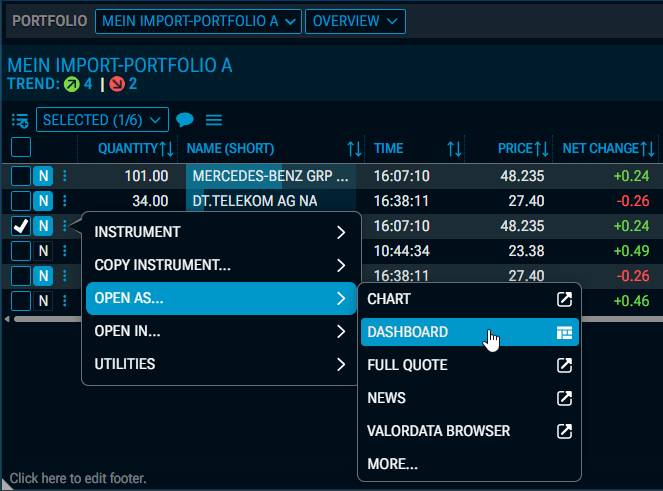Choose More... from the submenu
Viewport: 663px width, 491px height.
tap(469, 464)
